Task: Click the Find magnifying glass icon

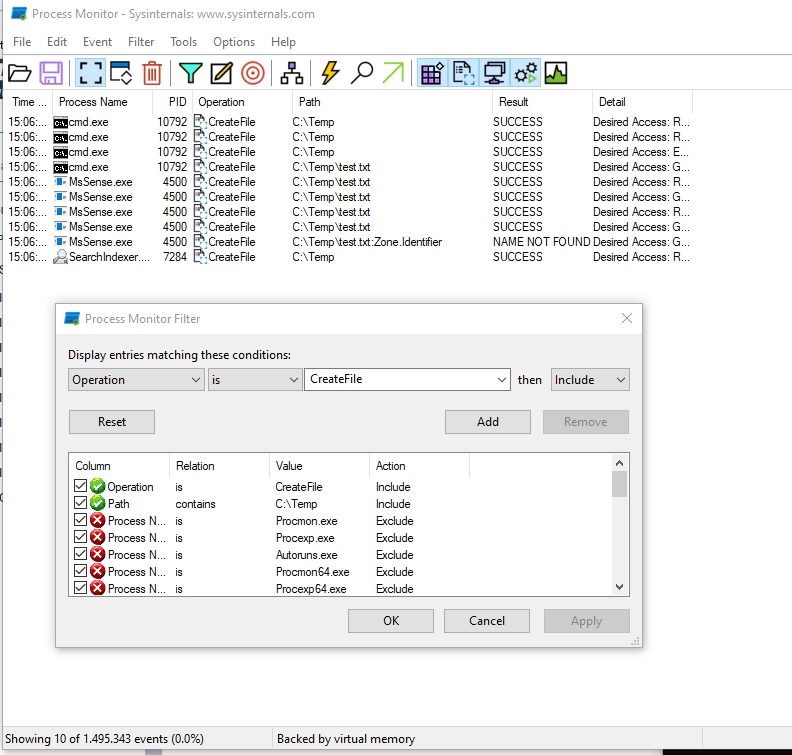Action: [x=362, y=73]
